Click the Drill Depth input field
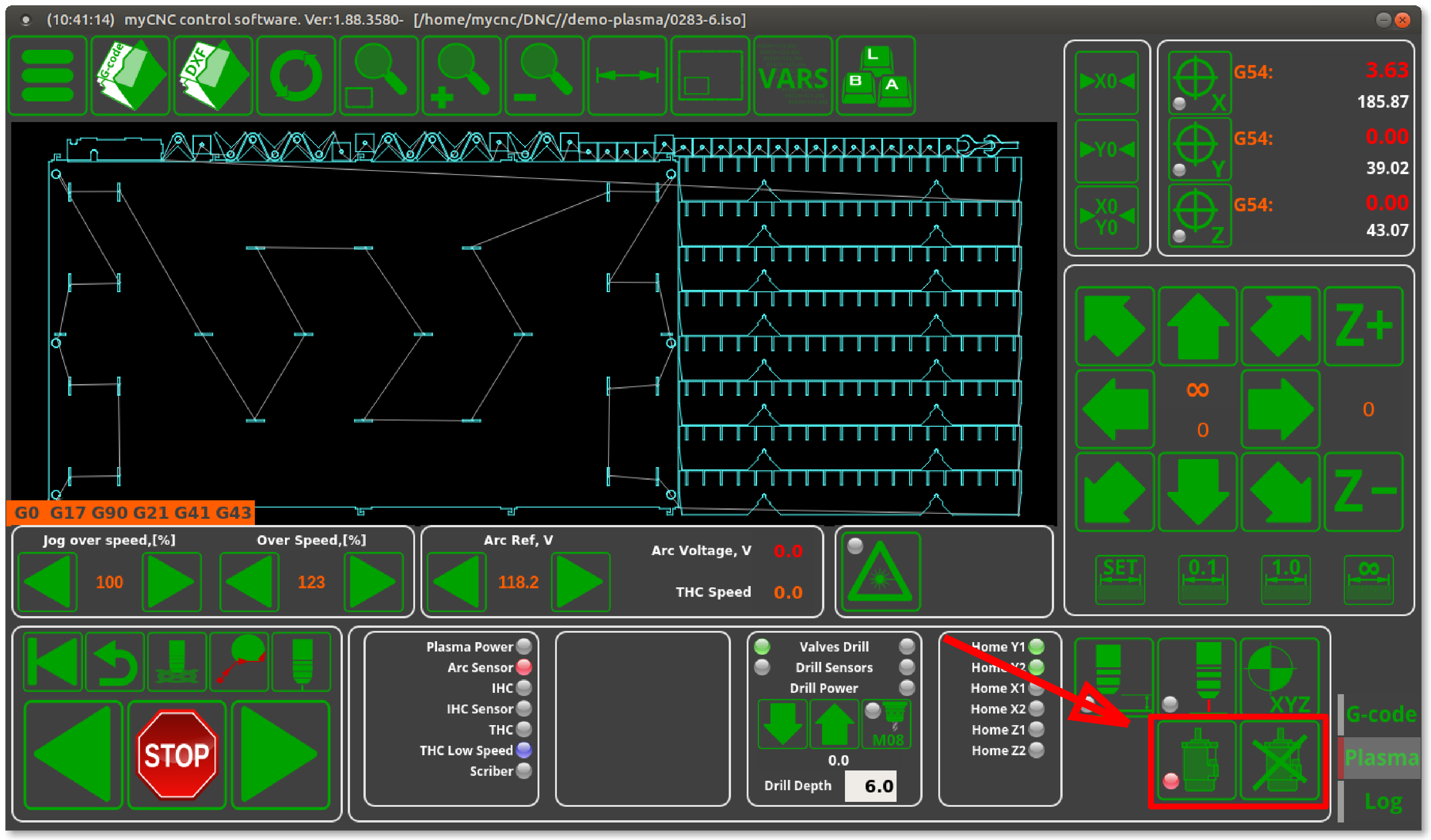Viewport: 1431px width, 840px height. (871, 785)
